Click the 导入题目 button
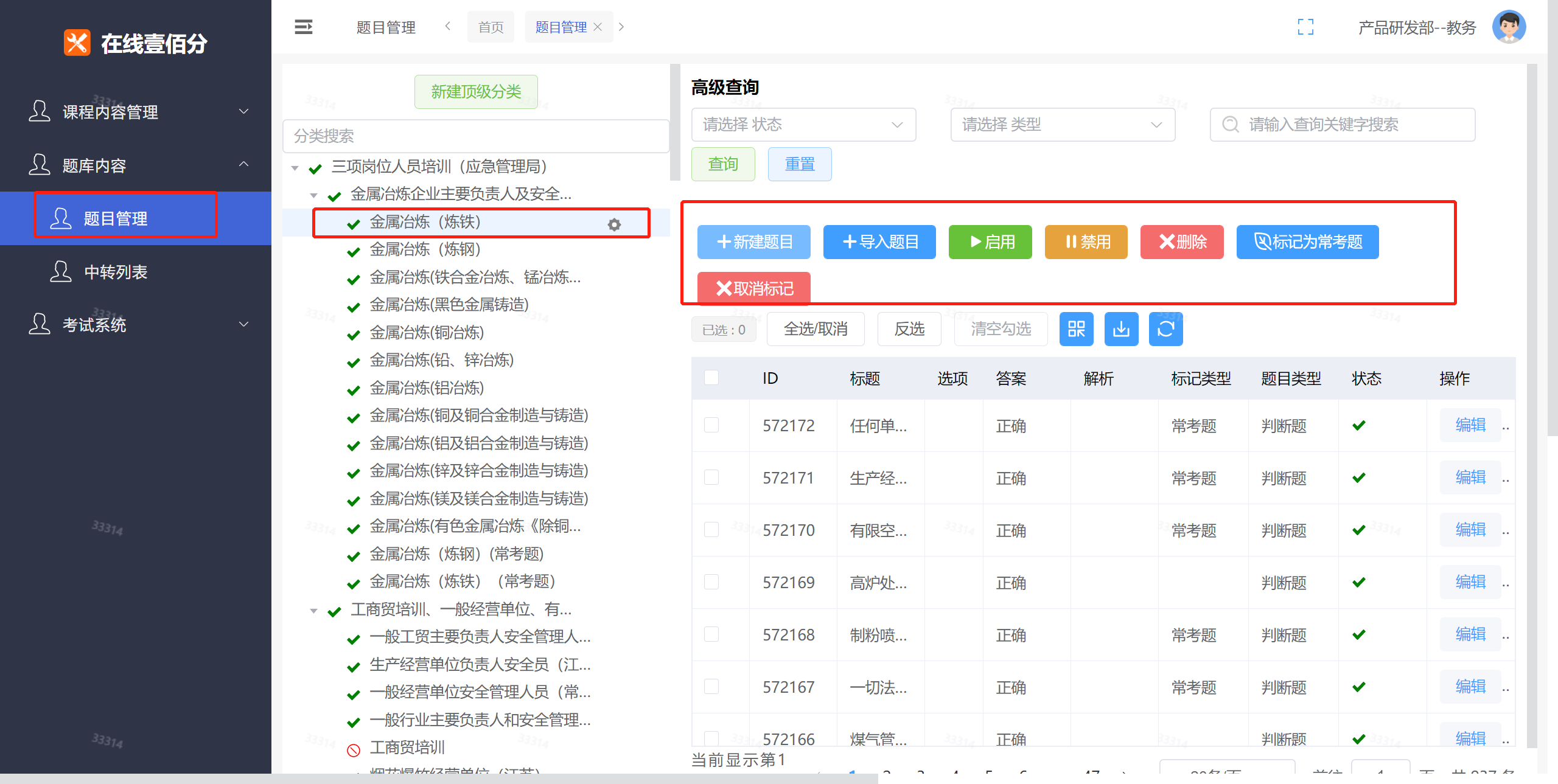The image size is (1558, 784). 879,241
